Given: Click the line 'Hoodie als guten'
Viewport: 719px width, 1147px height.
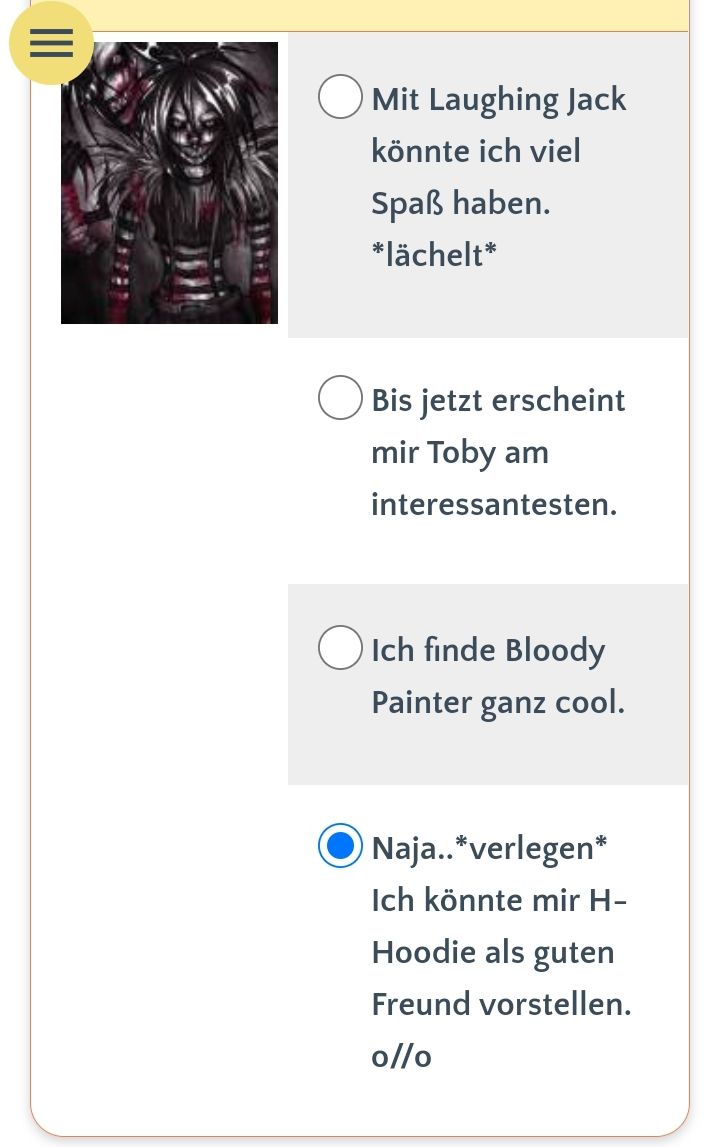Looking at the screenshot, I should 493,952.
